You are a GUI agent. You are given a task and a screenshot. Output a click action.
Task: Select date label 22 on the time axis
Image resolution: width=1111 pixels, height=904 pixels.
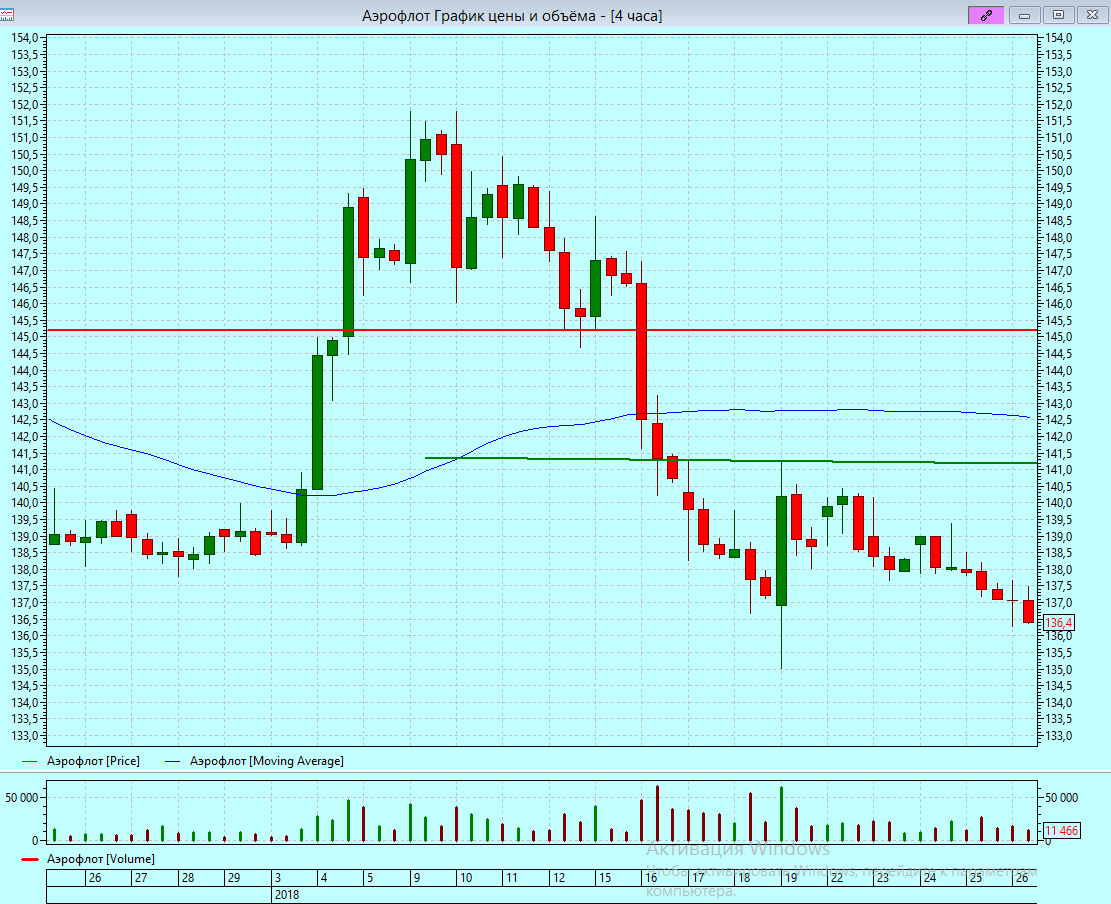pyautogui.click(x=837, y=878)
